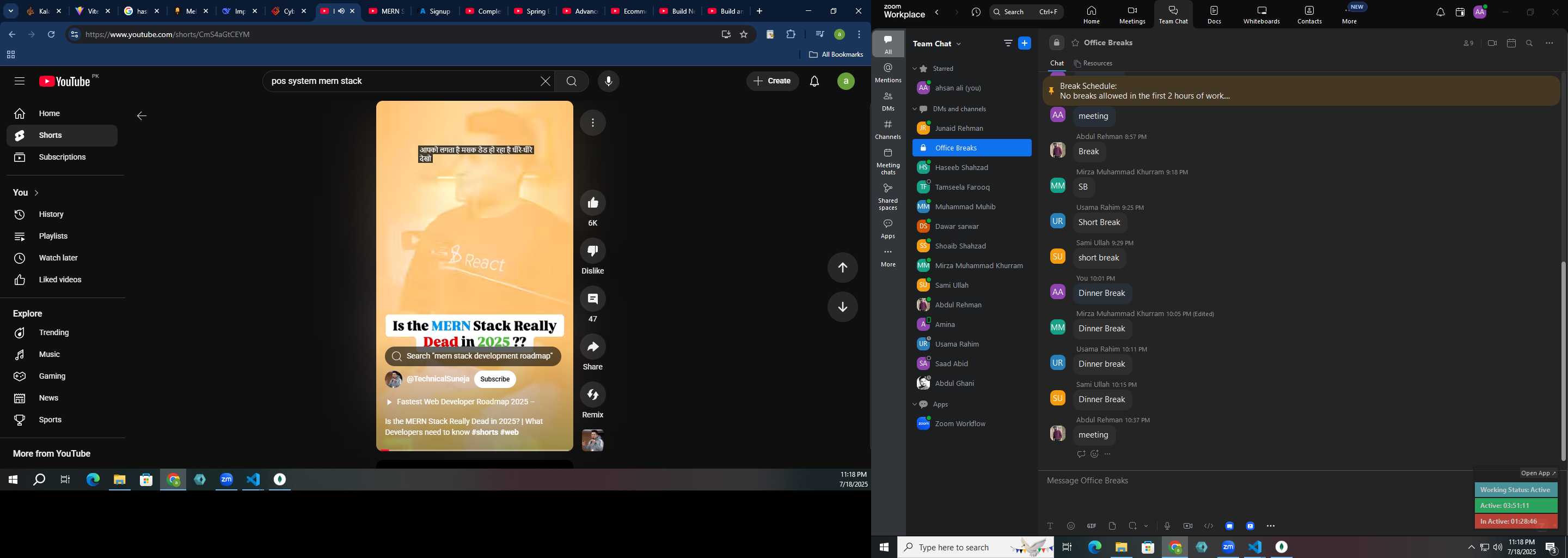Filter Team Chat list with filter icon
The width and height of the screenshot is (1568, 558).
1008,43
